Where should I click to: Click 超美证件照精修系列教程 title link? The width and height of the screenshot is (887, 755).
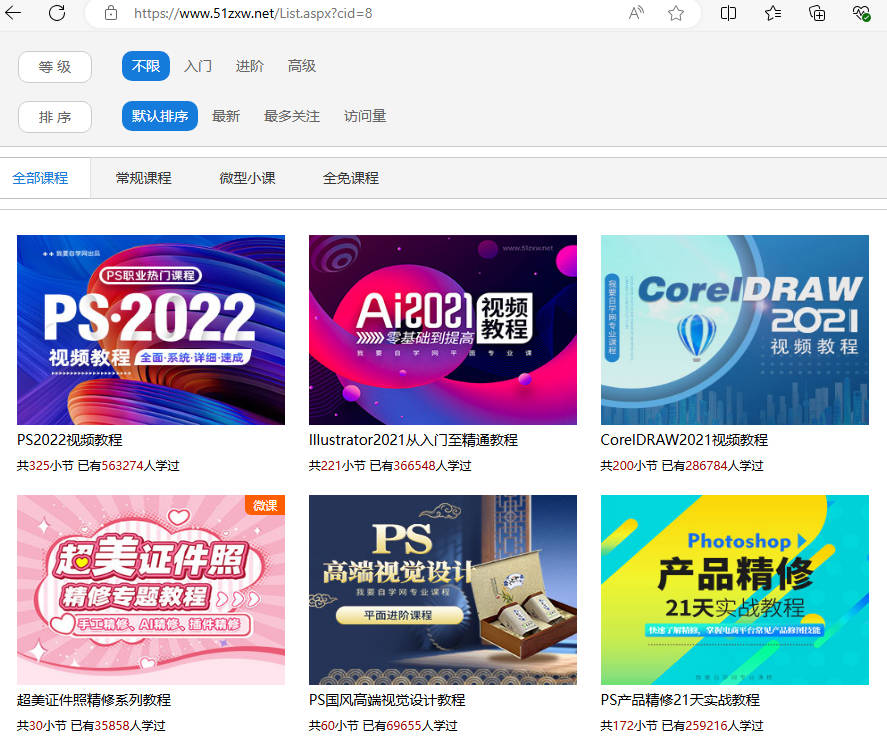coord(94,700)
